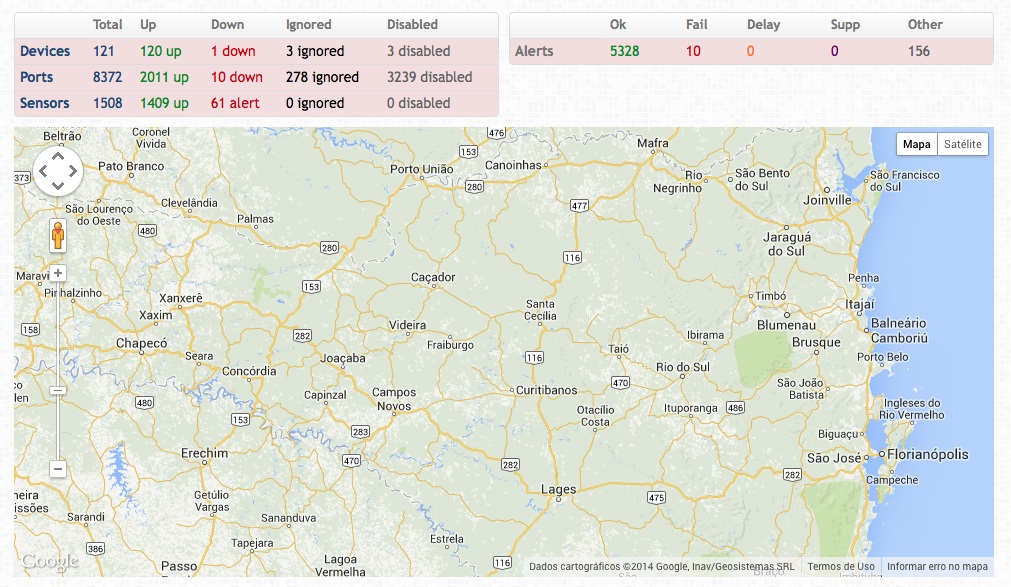Pan the map left with arrow control

click(x=44, y=171)
